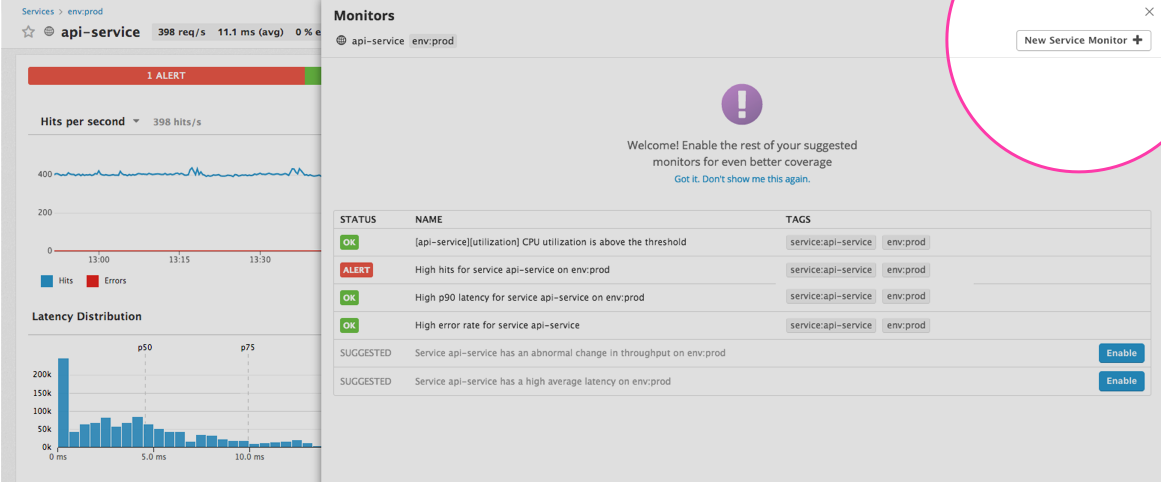Enable the abnormal throughput change monitor

click(x=1121, y=353)
